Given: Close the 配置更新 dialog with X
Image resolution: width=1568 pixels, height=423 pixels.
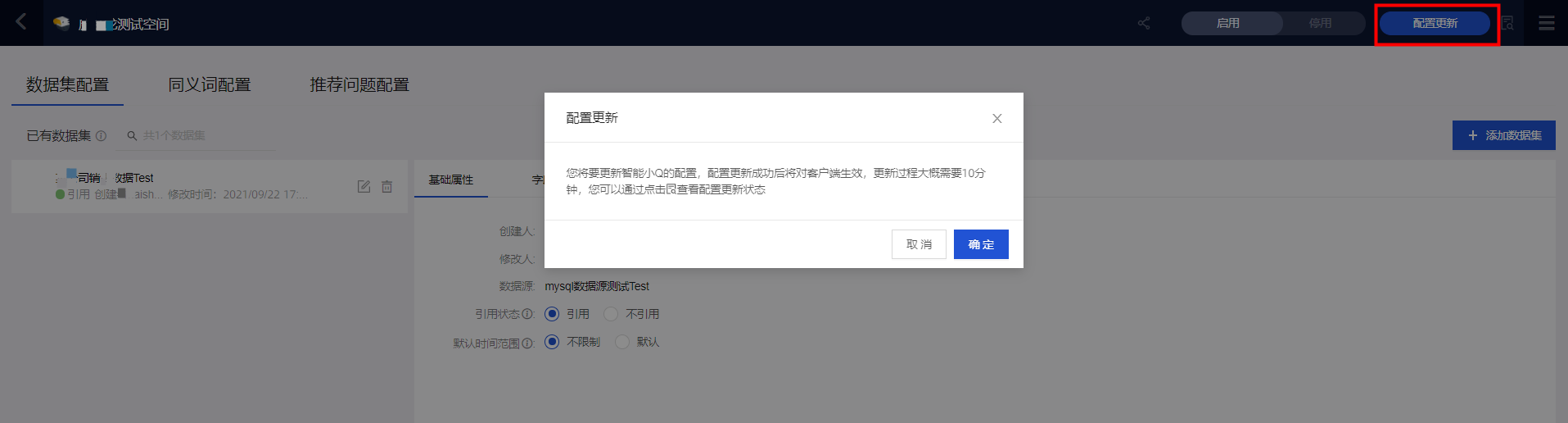Looking at the screenshot, I should click(x=996, y=118).
